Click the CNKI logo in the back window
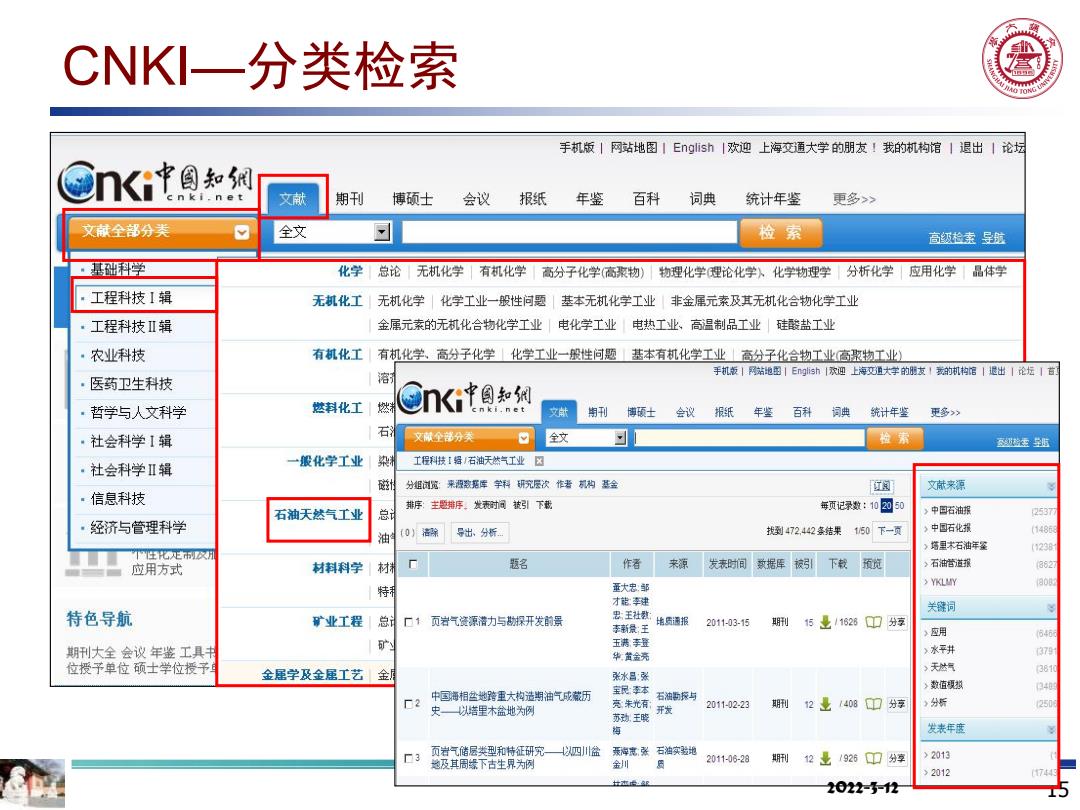This screenshot has height=810, width=1080. (x=155, y=183)
